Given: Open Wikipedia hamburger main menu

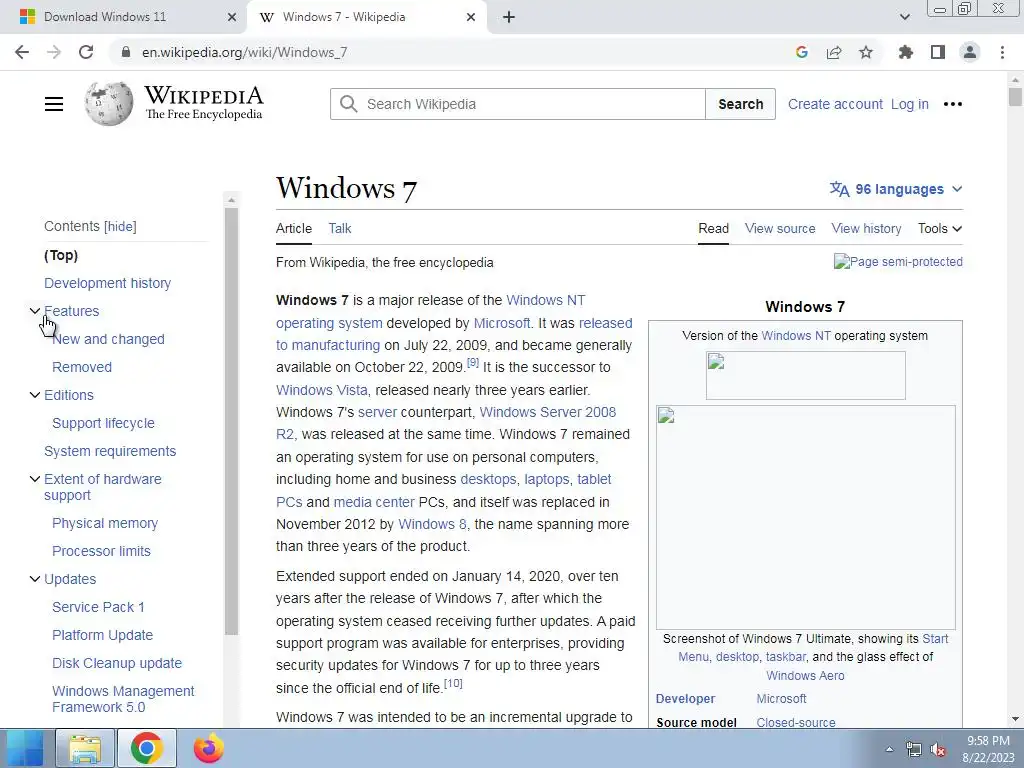Looking at the screenshot, I should tap(54, 104).
